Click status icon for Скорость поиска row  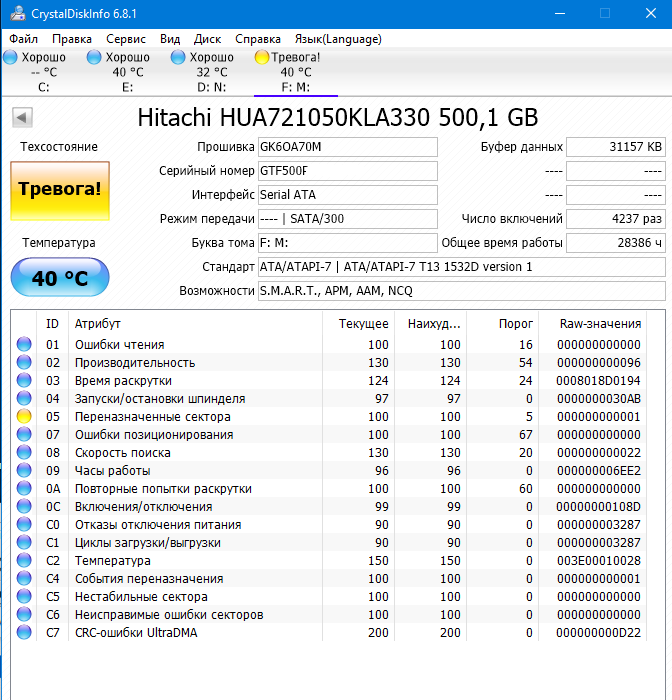24,452
